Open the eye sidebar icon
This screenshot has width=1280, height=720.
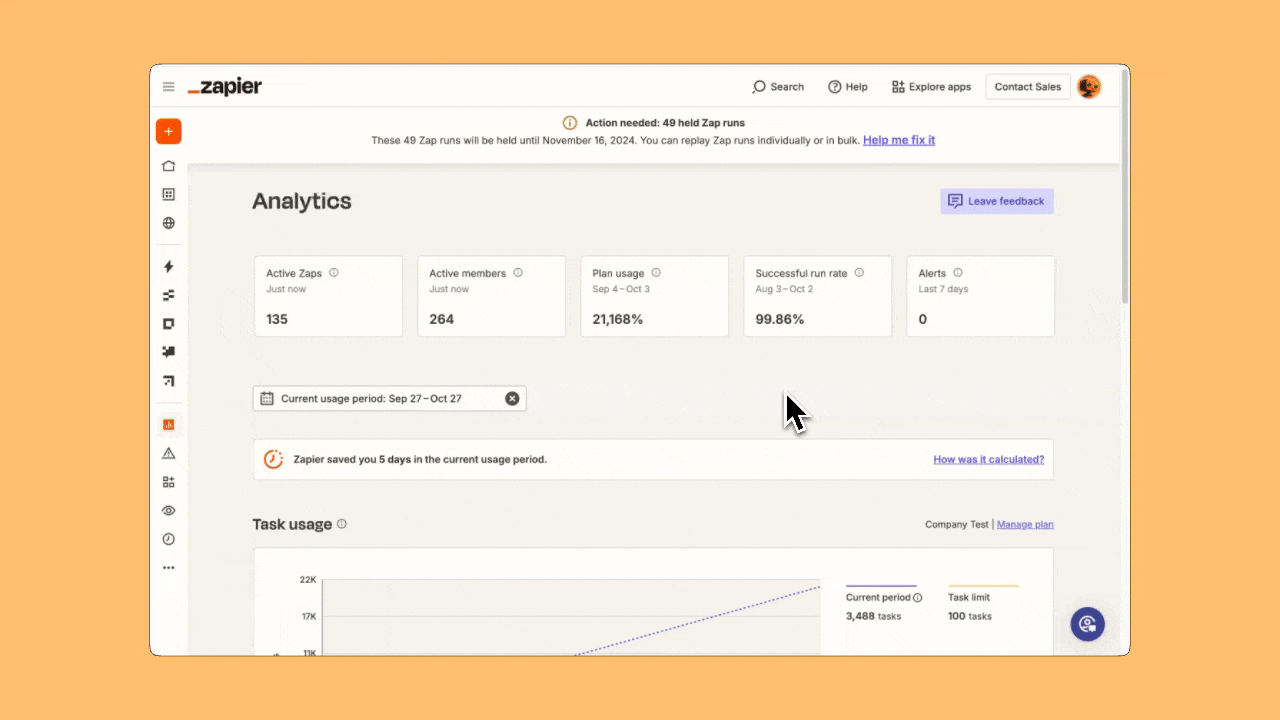pyautogui.click(x=168, y=510)
